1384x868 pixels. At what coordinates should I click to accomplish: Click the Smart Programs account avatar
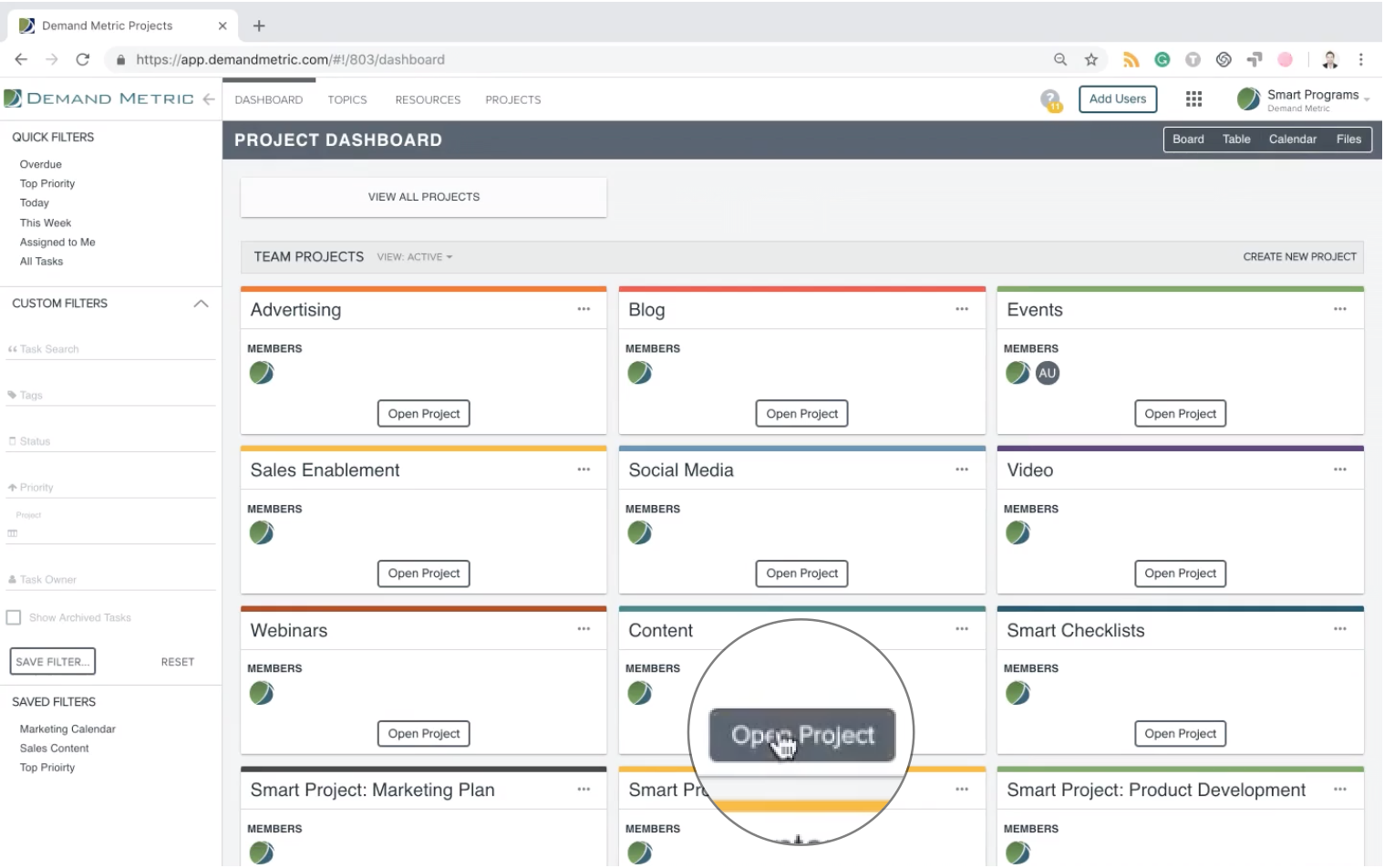pos(1249,98)
